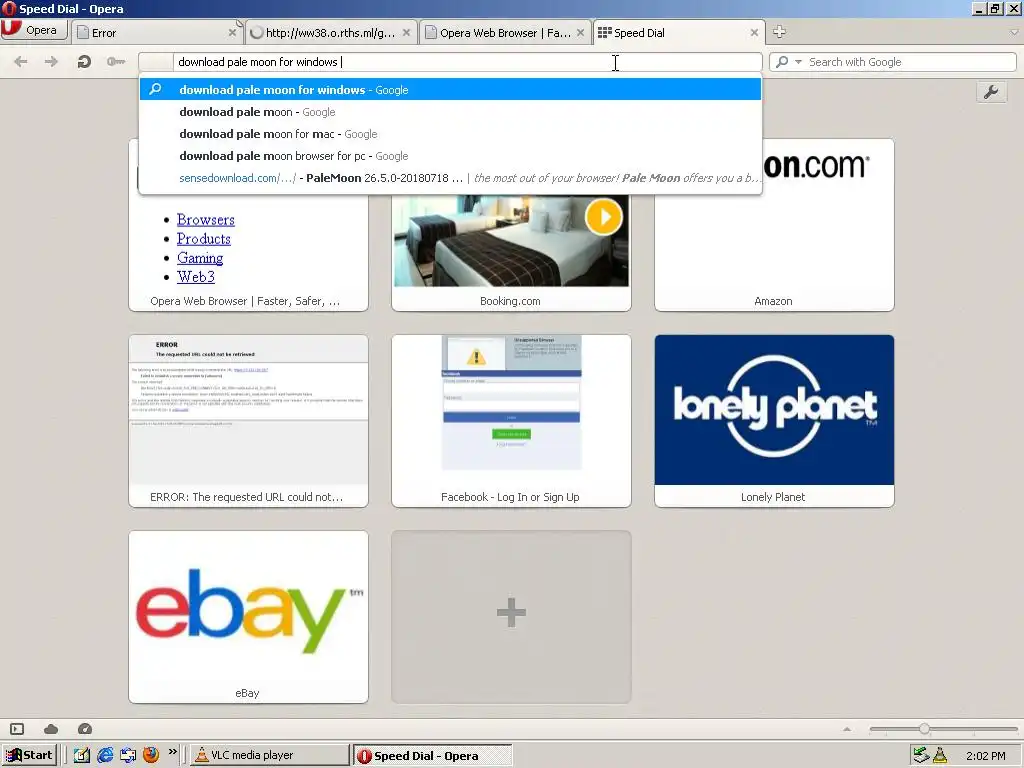Open the search engine selector dropdown
Screen dimensions: 1024x768
pos(798,62)
